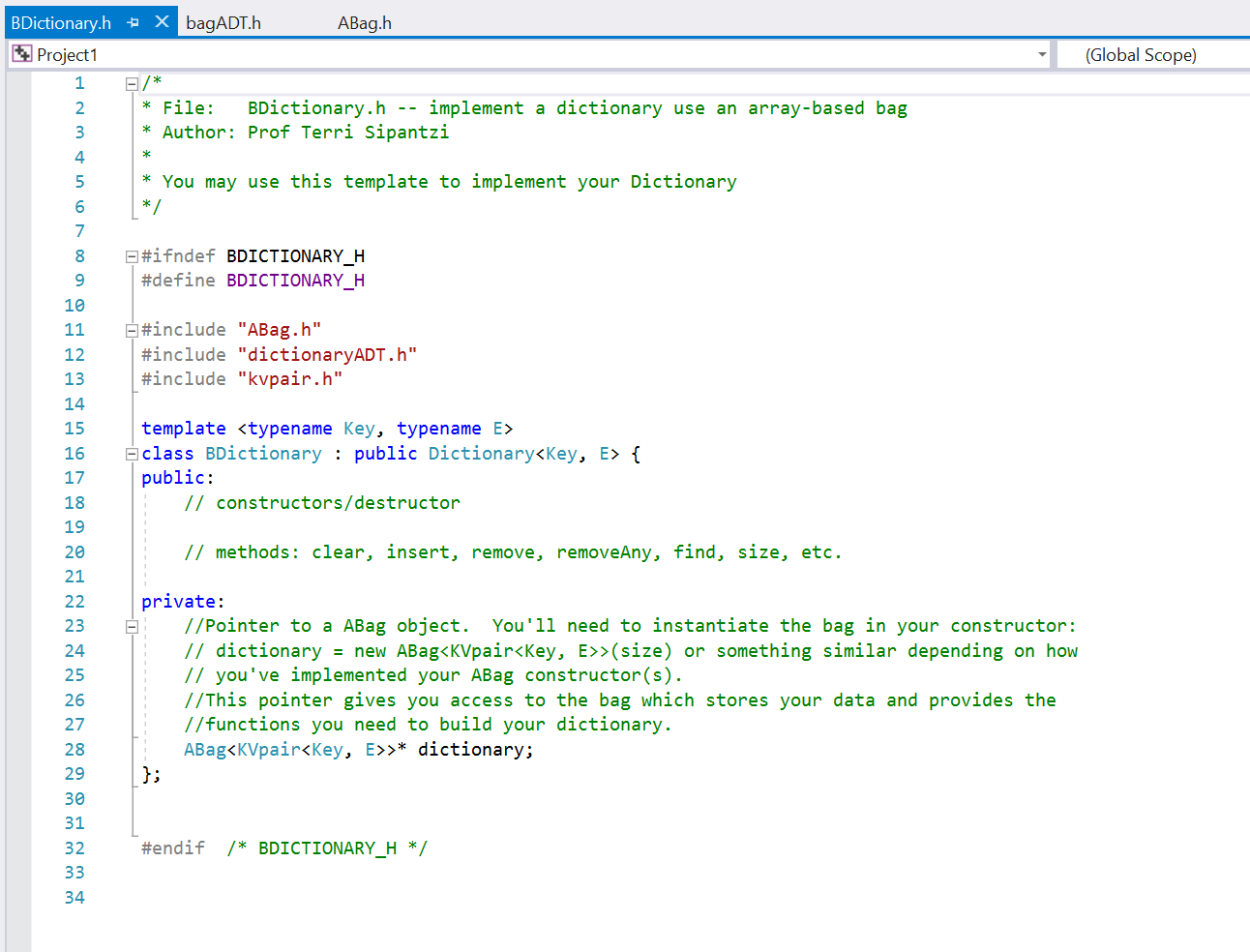Collapse the #include group at line 11
The width and height of the screenshot is (1250, 952).
(132, 331)
